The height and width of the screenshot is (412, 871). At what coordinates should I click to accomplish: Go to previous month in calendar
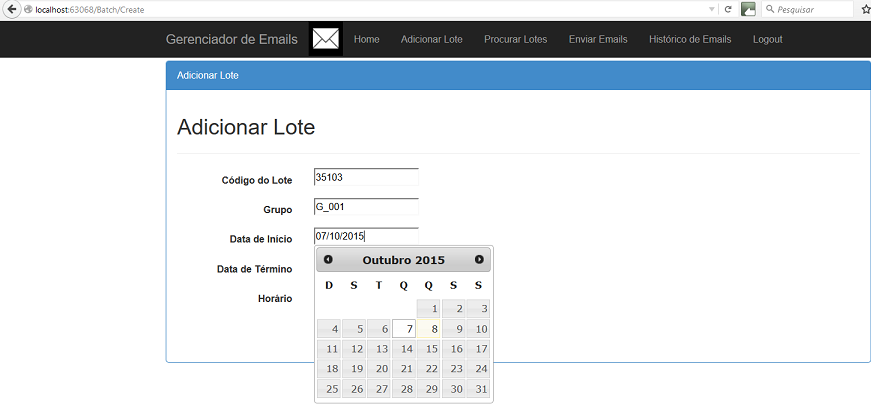tap(328, 259)
